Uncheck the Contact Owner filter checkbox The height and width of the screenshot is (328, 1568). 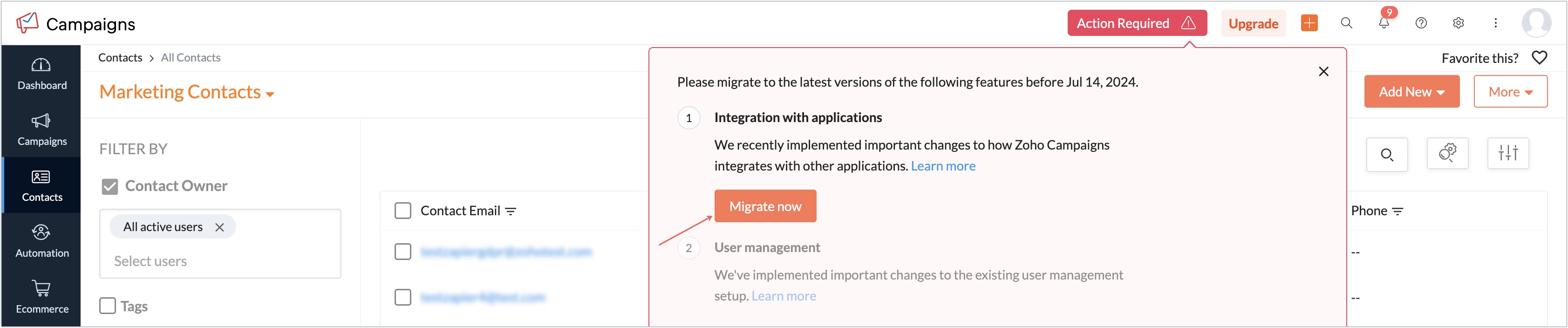point(109,186)
